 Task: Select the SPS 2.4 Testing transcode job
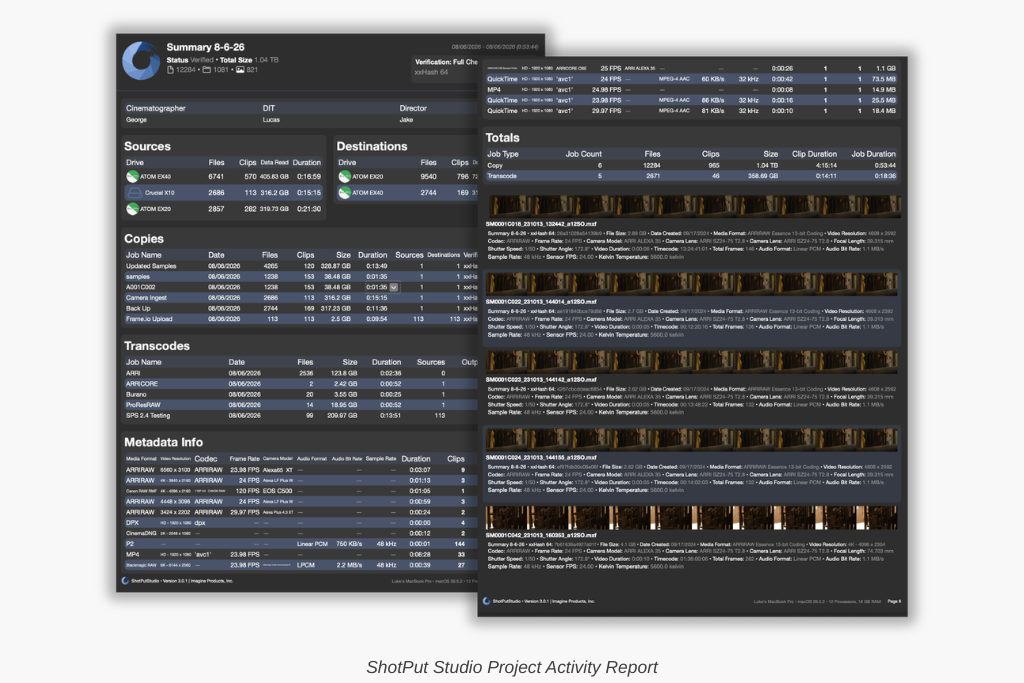pyautogui.click(x=148, y=415)
